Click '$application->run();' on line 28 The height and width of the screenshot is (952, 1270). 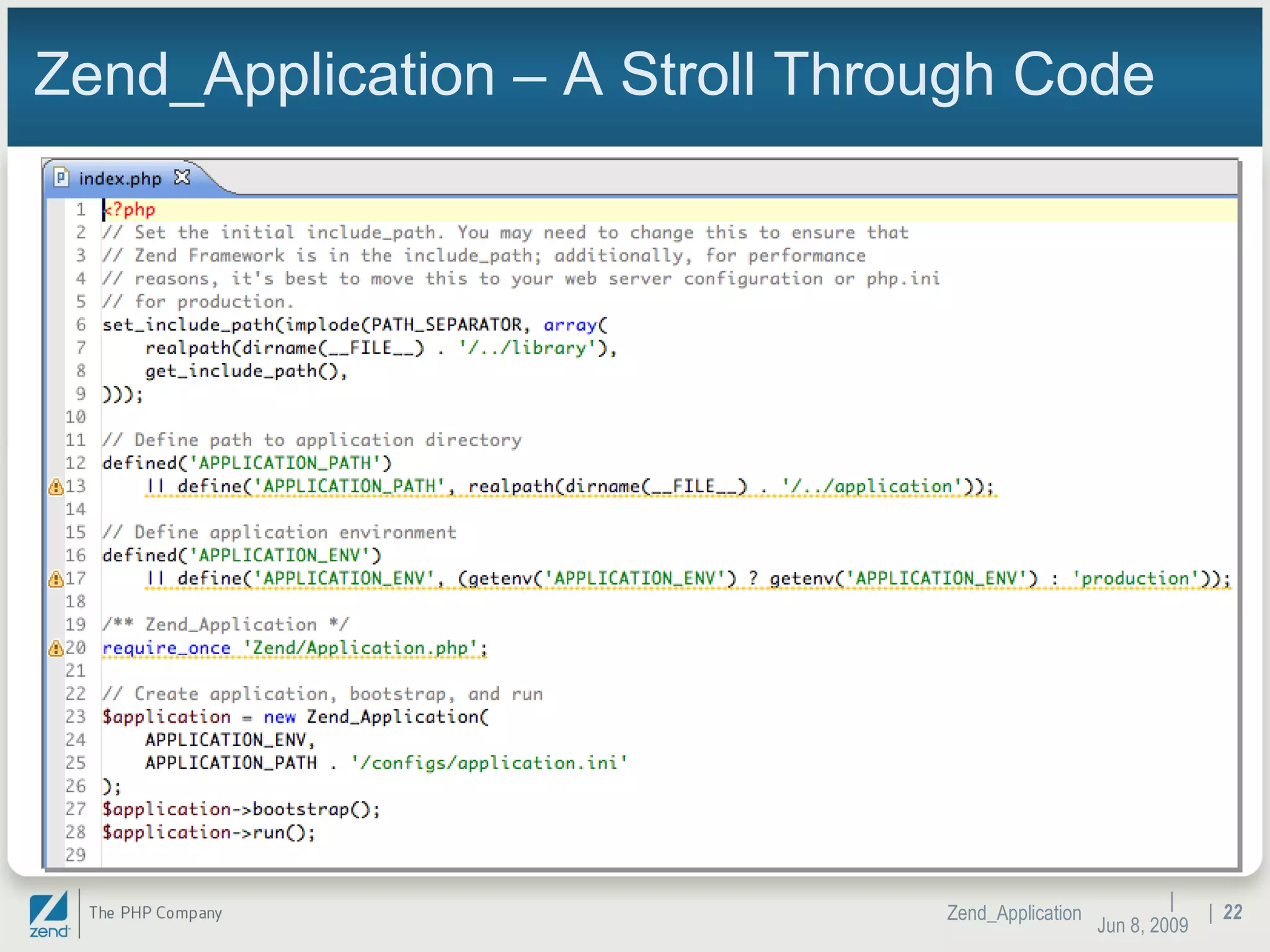pos(209,832)
